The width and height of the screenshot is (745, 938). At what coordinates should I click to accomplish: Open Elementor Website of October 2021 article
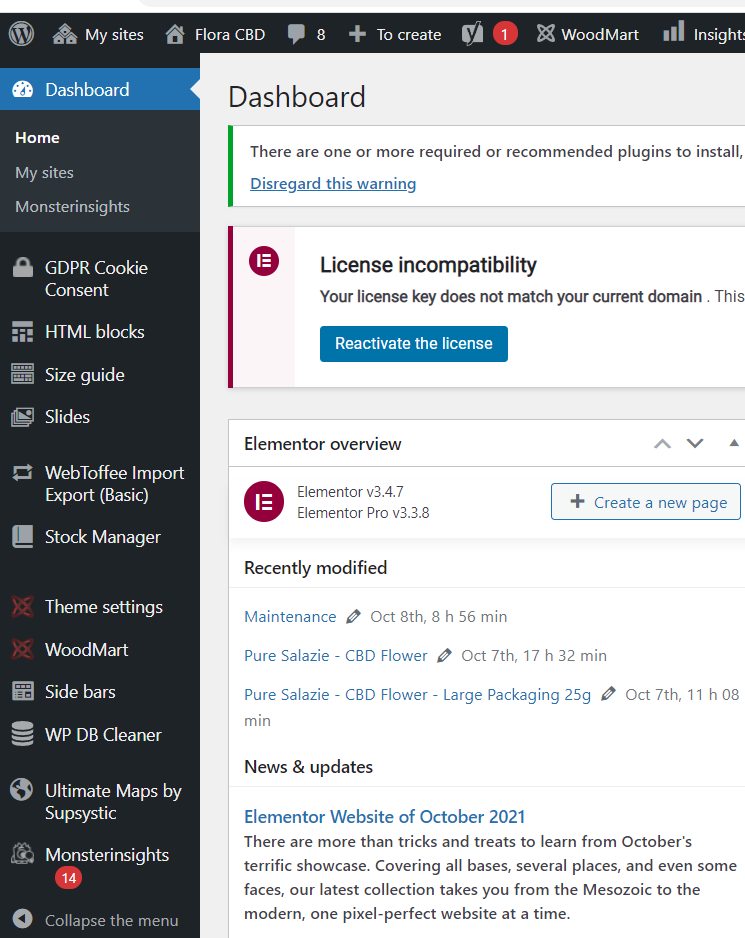(x=384, y=816)
